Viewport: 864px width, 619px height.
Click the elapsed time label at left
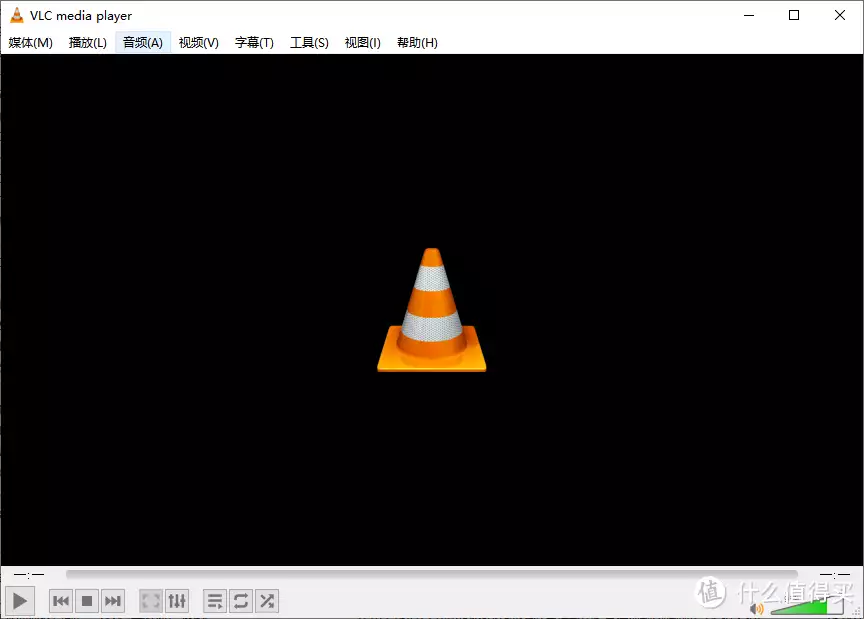pyautogui.click(x=29, y=574)
